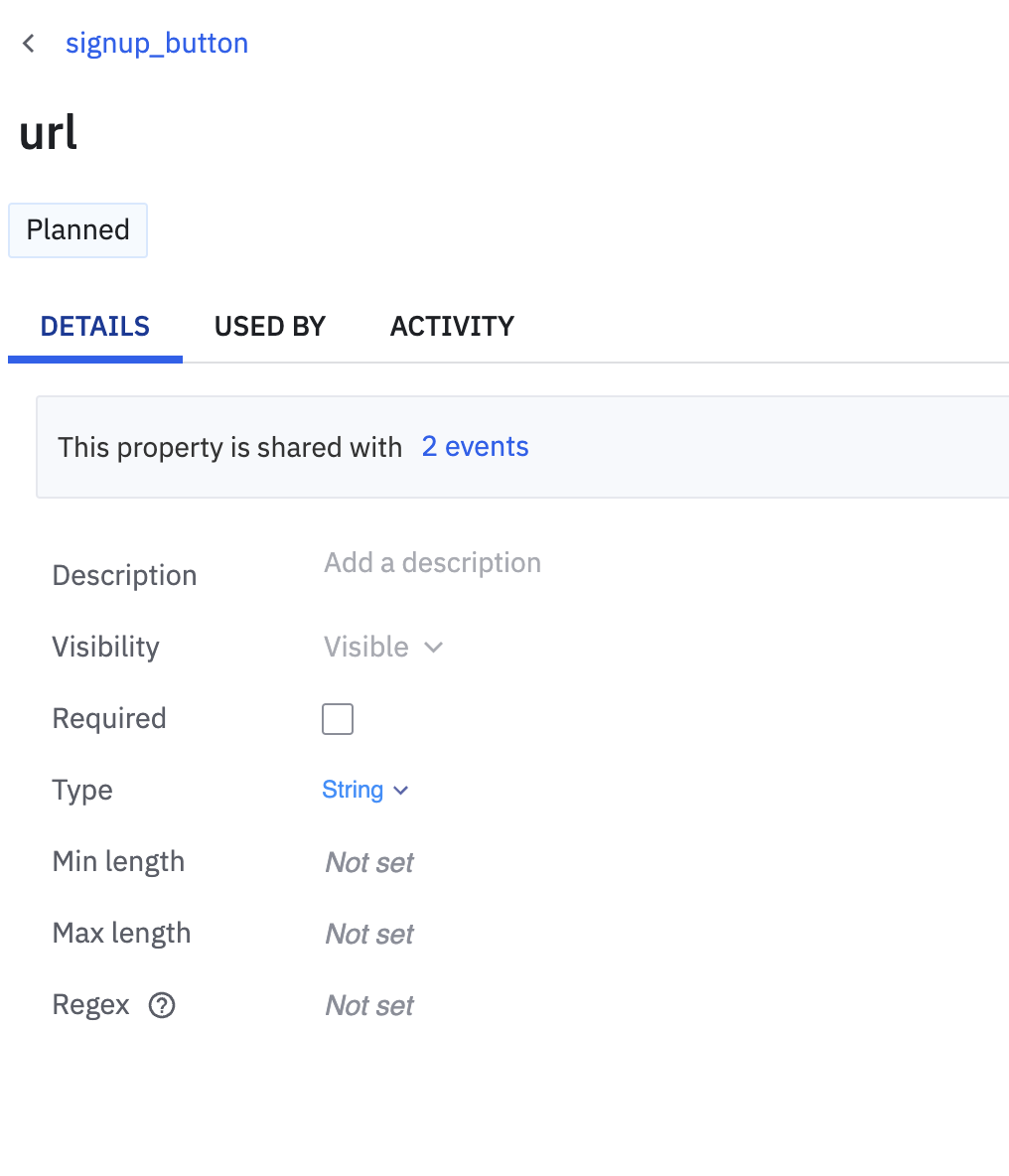Set the Max length value
This screenshot has width=1009, height=1176.
pos(369,934)
